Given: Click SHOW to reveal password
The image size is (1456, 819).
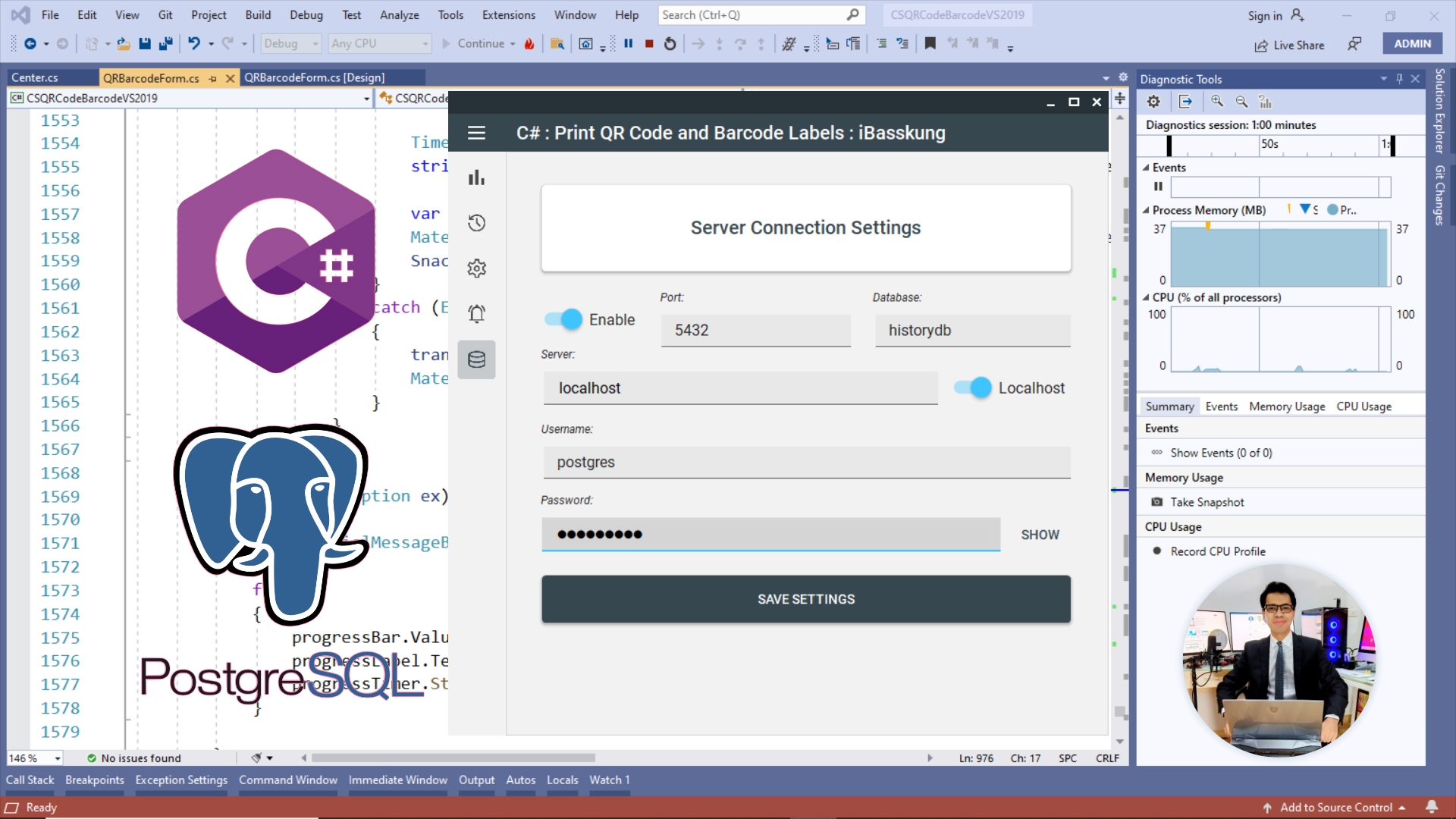Looking at the screenshot, I should pyautogui.click(x=1040, y=535).
